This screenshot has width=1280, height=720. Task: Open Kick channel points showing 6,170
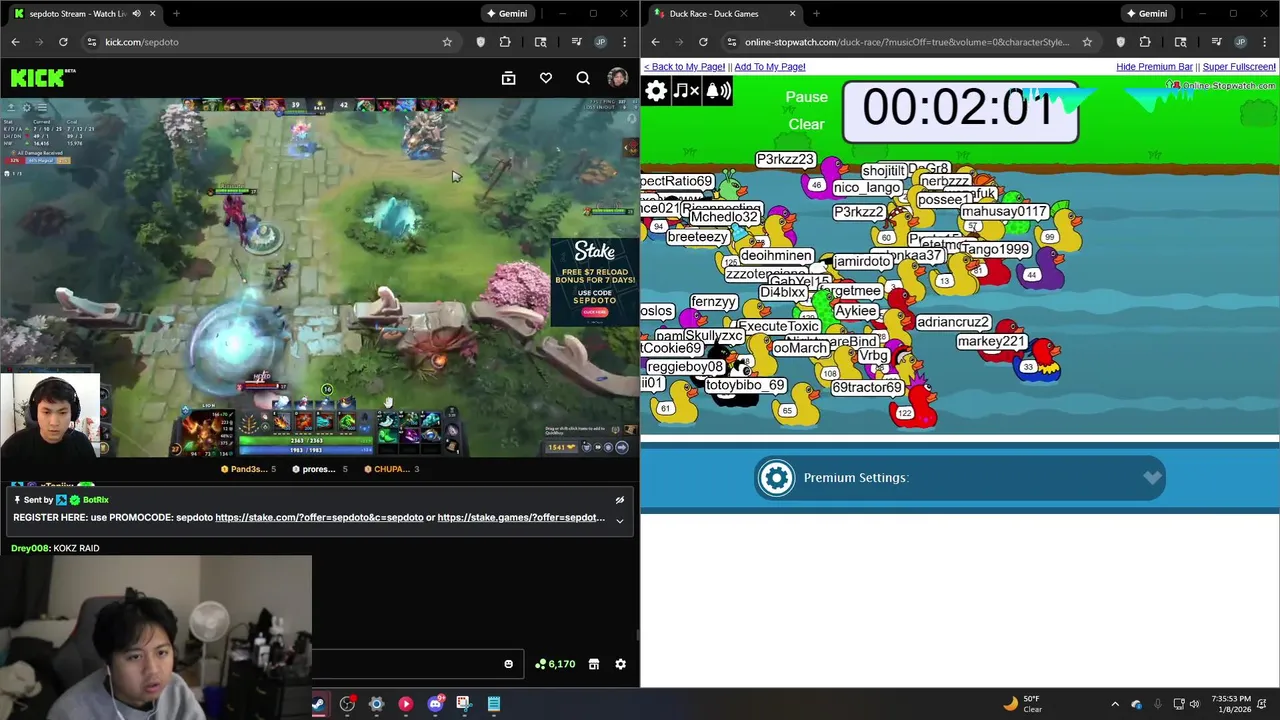tap(555, 664)
